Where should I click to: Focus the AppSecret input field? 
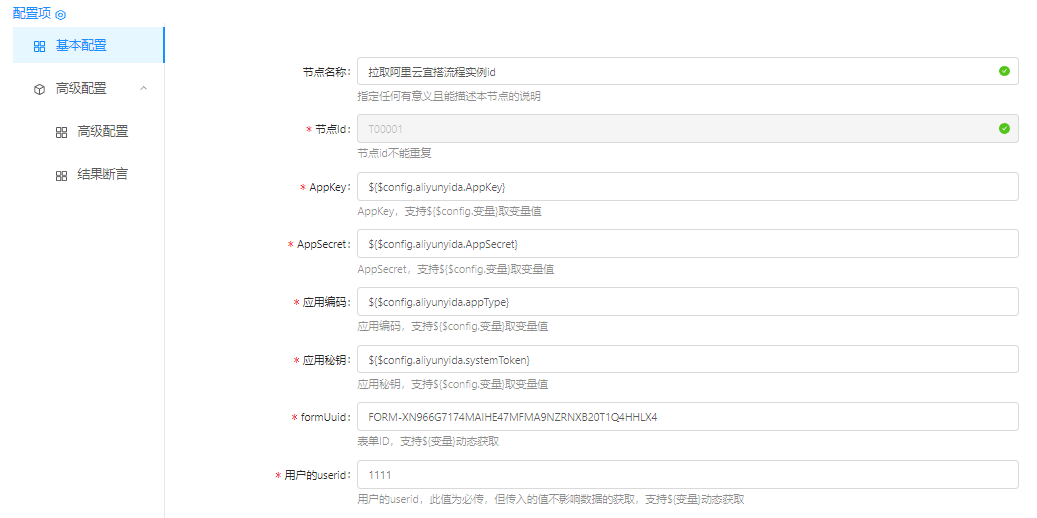687,244
